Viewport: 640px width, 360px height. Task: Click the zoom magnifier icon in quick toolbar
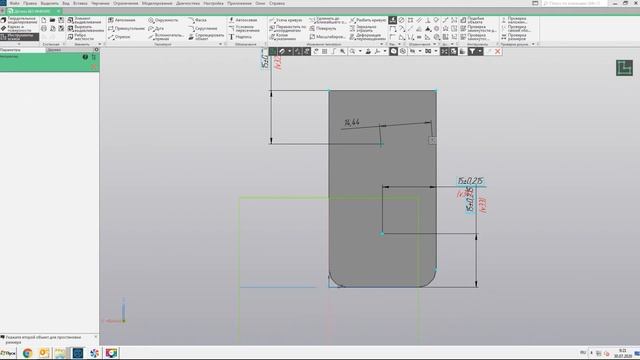pyautogui.click(x=352, y=51)
